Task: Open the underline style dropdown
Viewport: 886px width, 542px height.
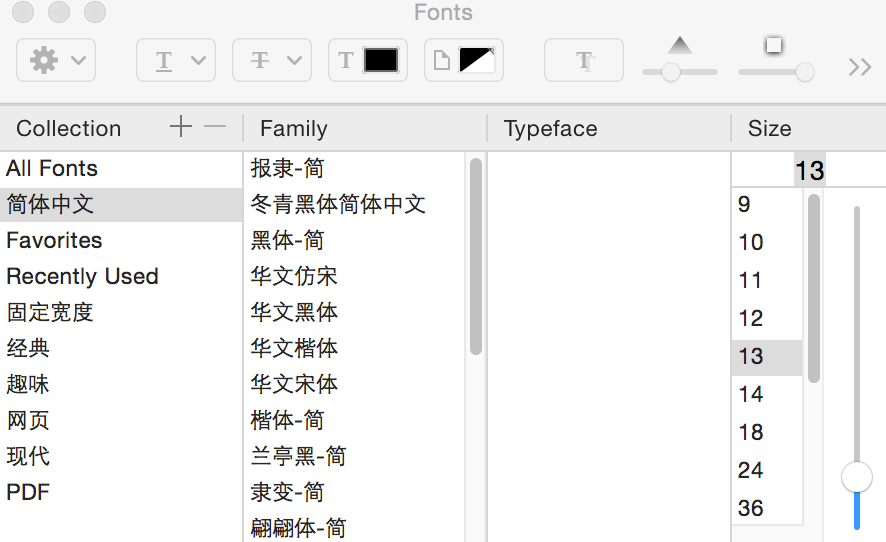Action: pyautogui.click(x=176, y=60)
